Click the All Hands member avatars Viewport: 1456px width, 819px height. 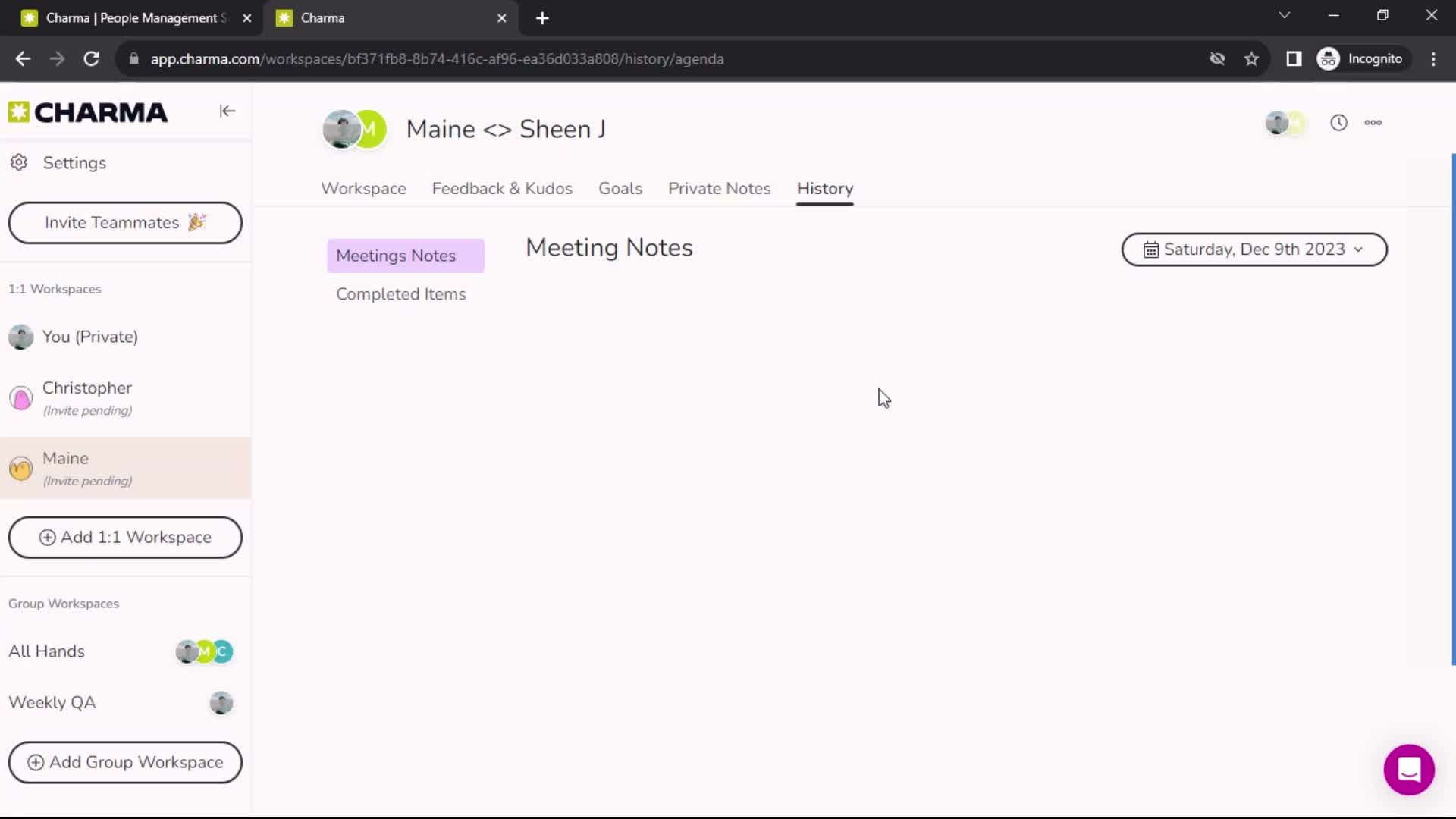[204, 651]
